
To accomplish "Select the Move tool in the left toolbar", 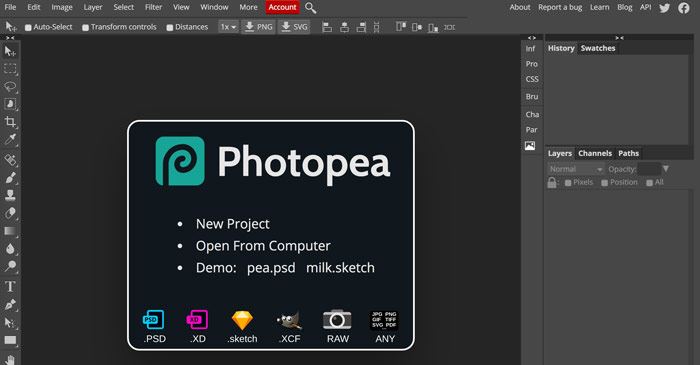I will point(10,51).
